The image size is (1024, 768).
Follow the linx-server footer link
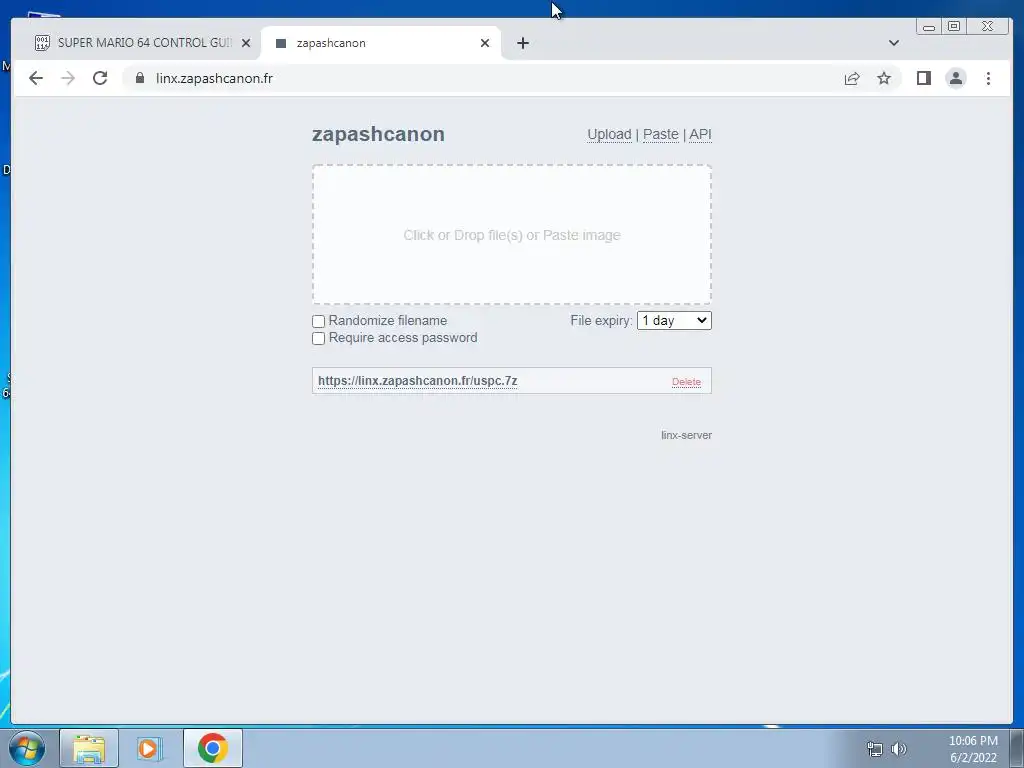click(686, 435)
